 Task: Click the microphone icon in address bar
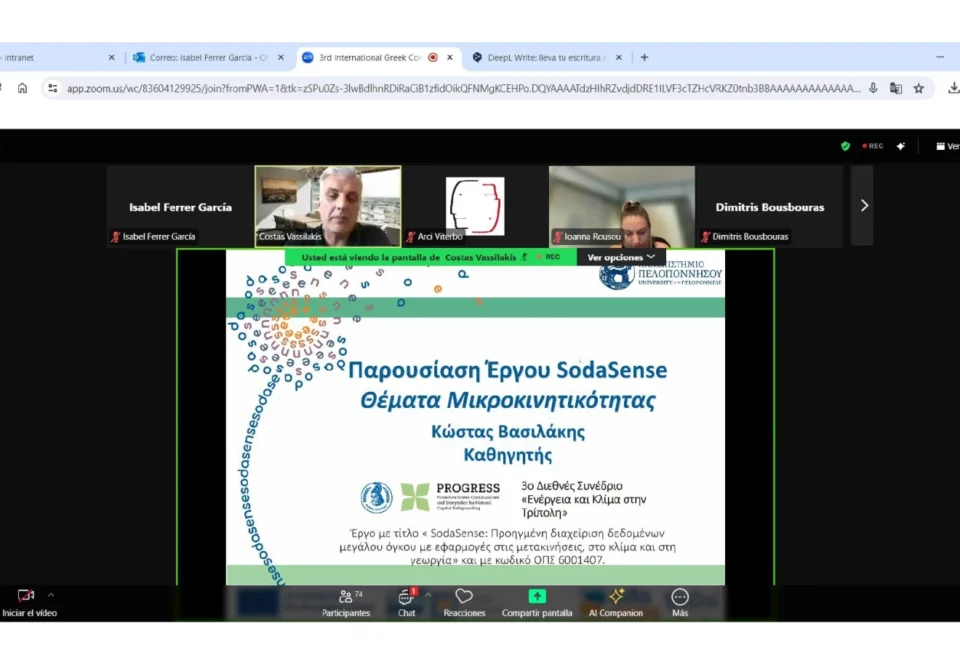[873, 88]
